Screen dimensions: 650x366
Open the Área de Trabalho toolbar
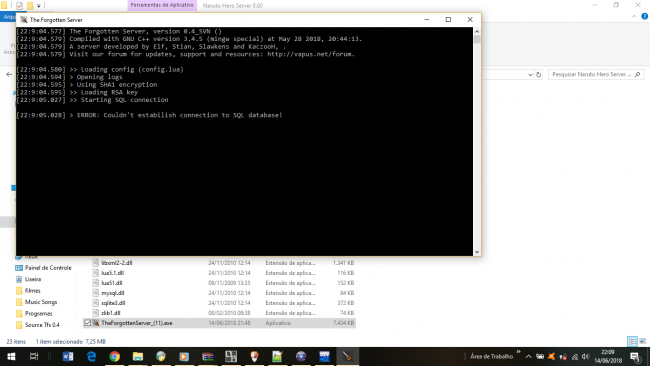[x=491, y=356]
